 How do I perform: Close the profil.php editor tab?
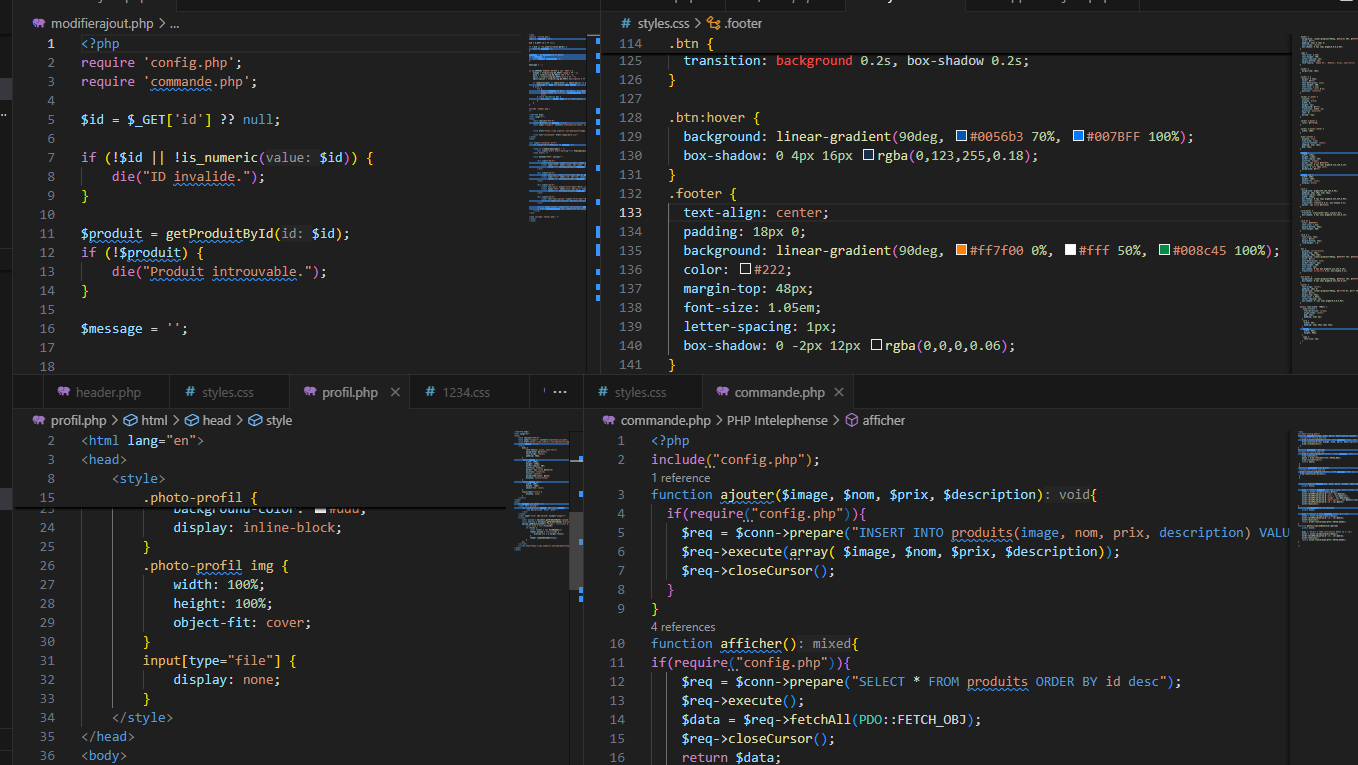tap(395, 392)
